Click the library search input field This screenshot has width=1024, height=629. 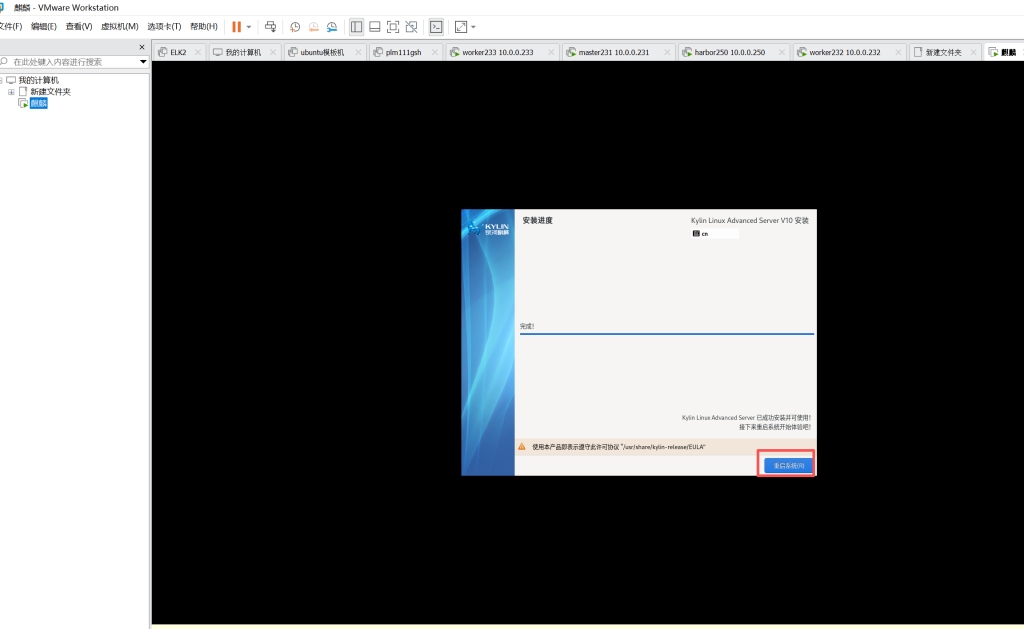point(72,62)
